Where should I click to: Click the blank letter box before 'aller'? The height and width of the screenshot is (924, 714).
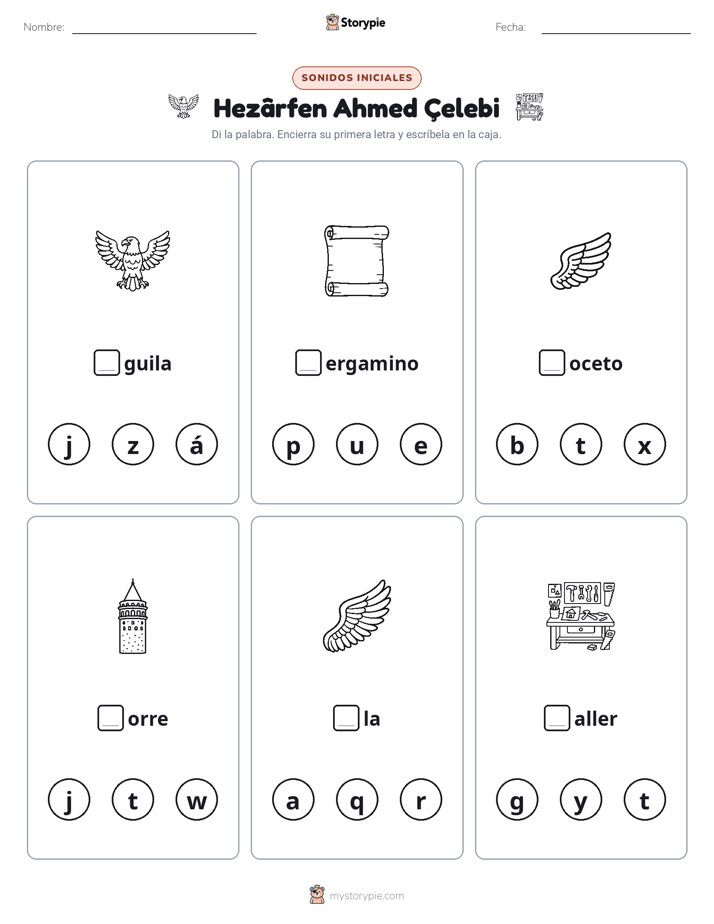[x=557, y=718]
